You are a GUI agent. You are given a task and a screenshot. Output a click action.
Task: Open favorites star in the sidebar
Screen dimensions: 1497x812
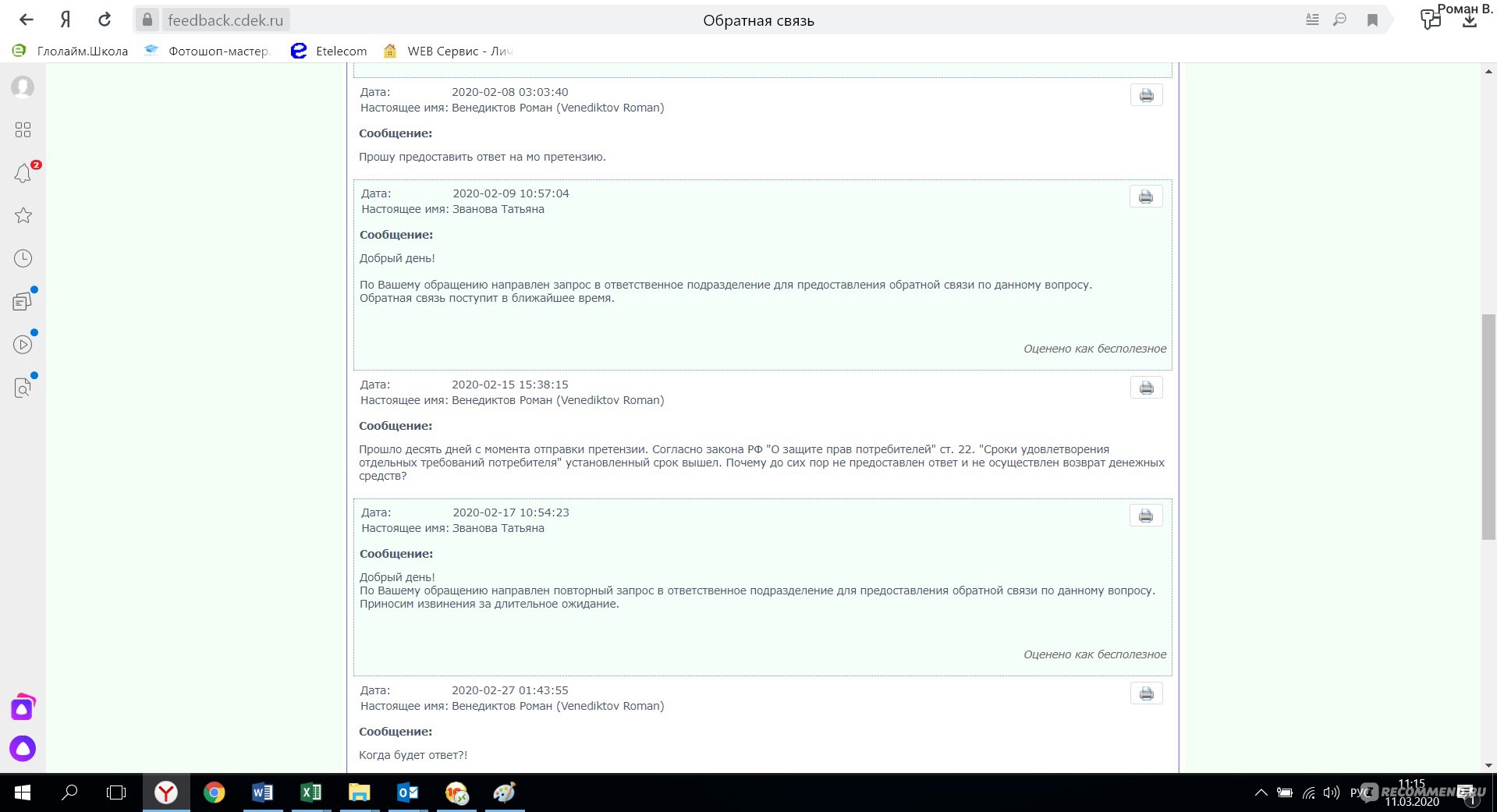[23, 215]
